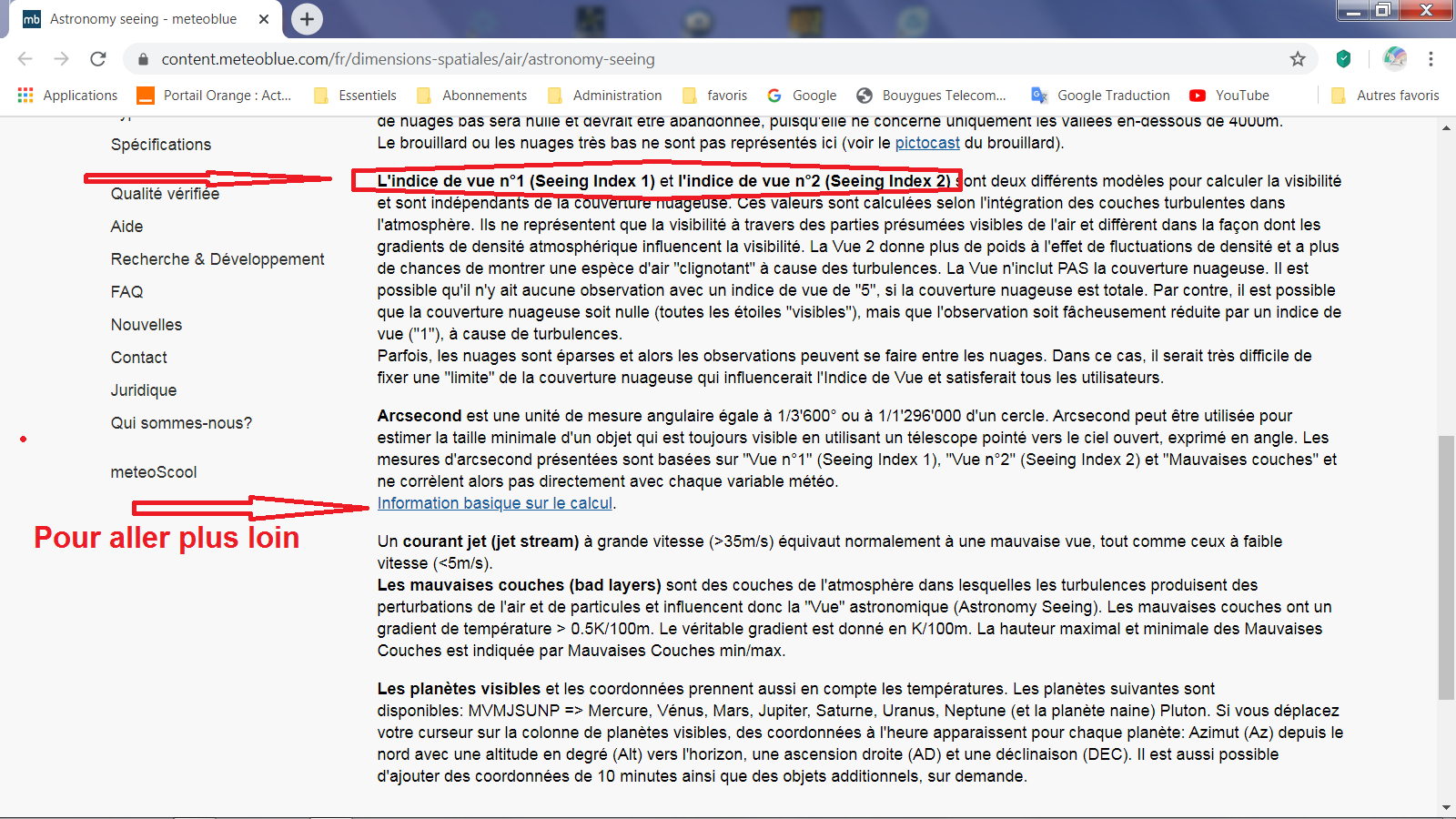Open the green shield extension
1456x819 pixels.
pos(1343,59)
